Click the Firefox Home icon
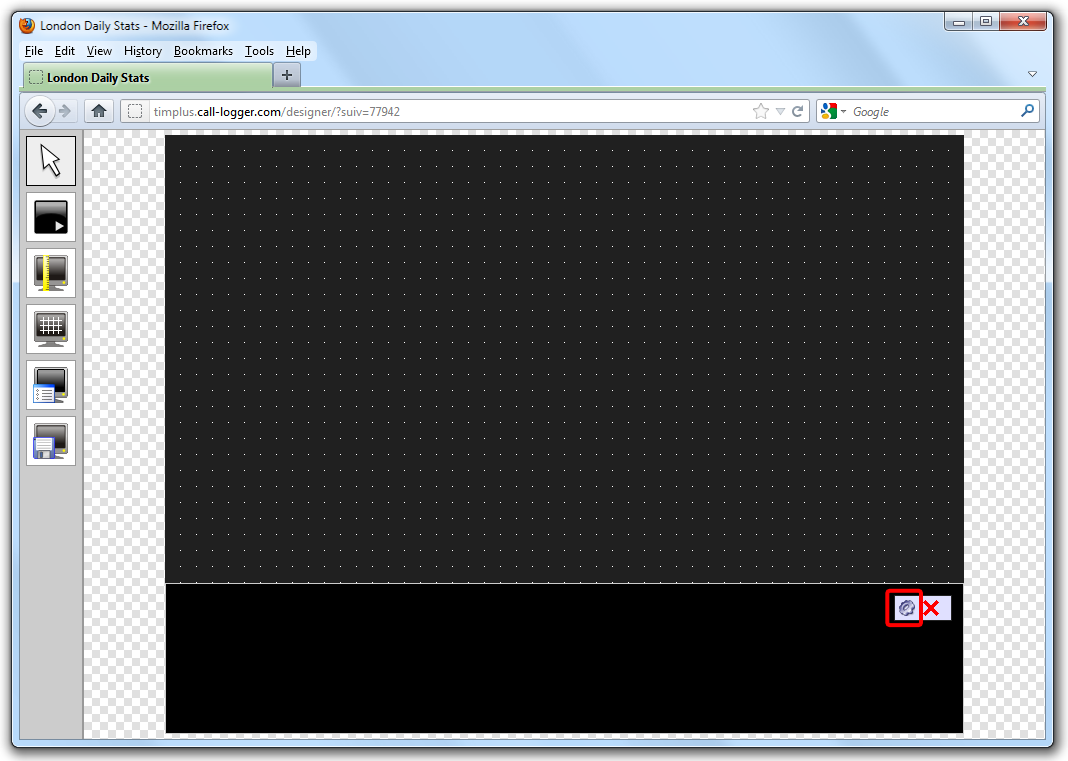This screenshot has width=1068, height=761. (x=98, y=110)
